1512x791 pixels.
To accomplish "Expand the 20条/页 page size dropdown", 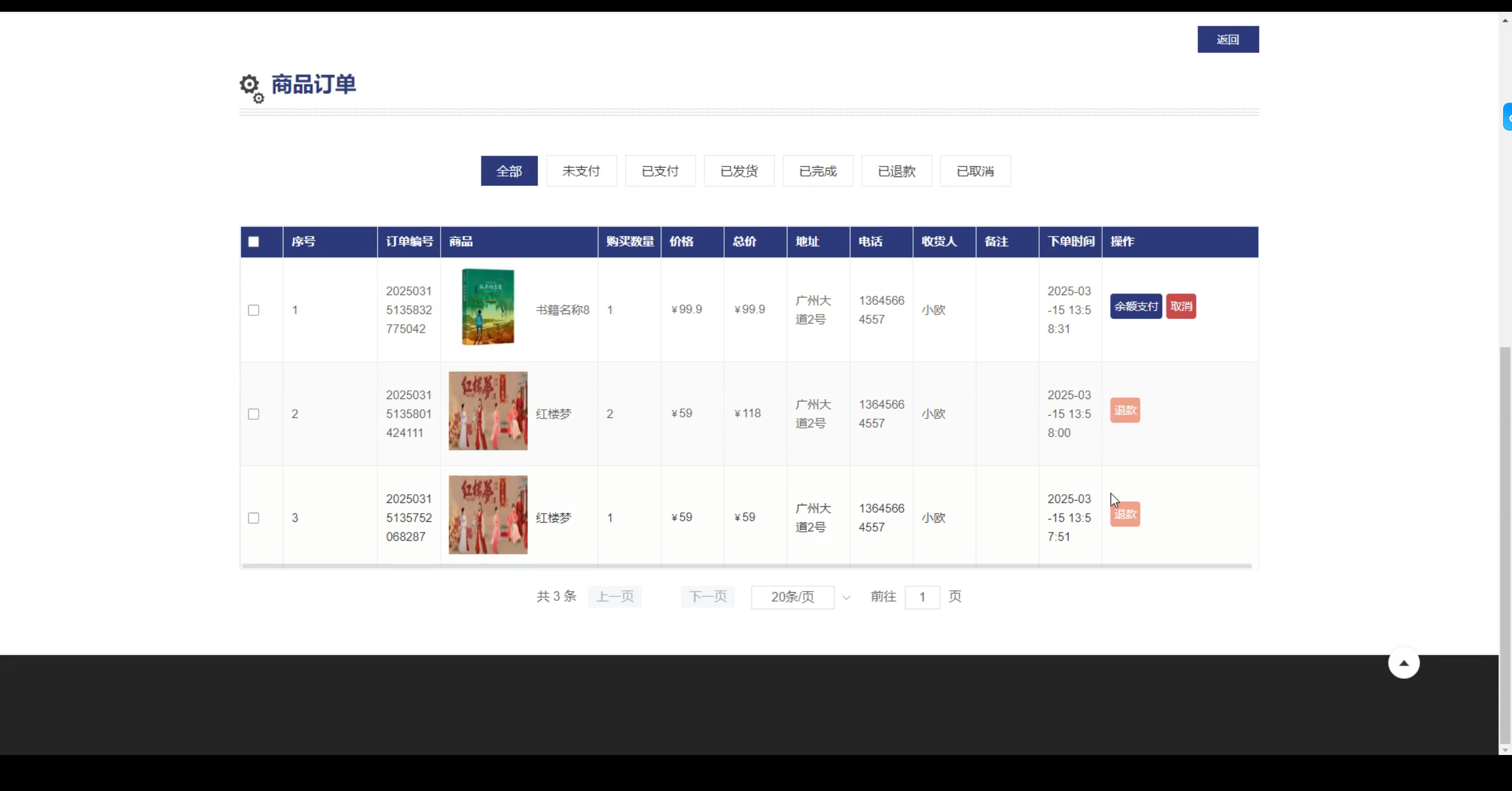I will 792,597.
